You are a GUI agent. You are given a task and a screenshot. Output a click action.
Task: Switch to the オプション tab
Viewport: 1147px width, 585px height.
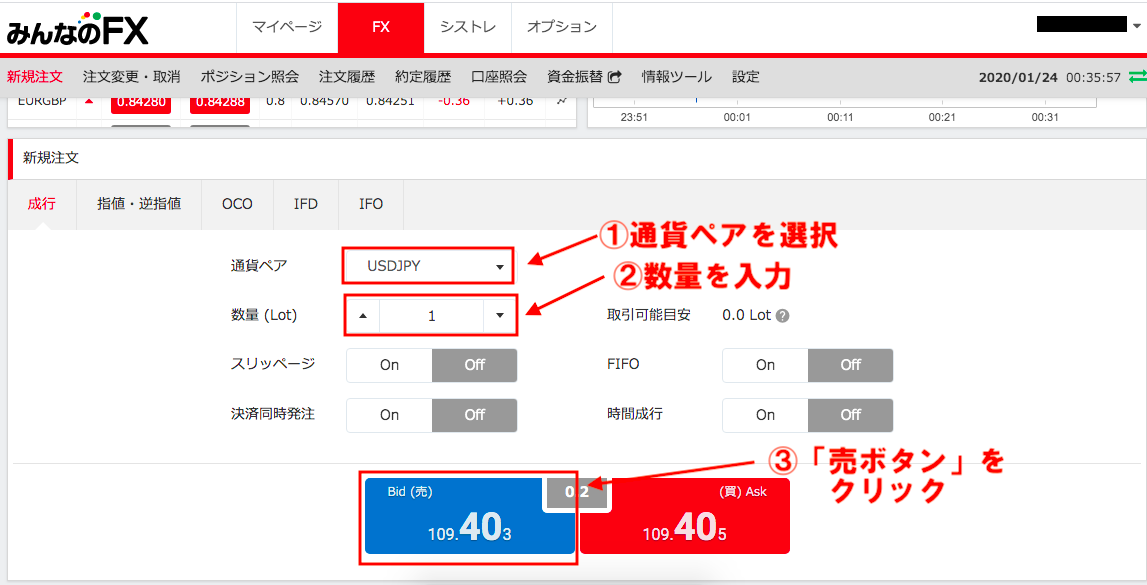point(562,27)
